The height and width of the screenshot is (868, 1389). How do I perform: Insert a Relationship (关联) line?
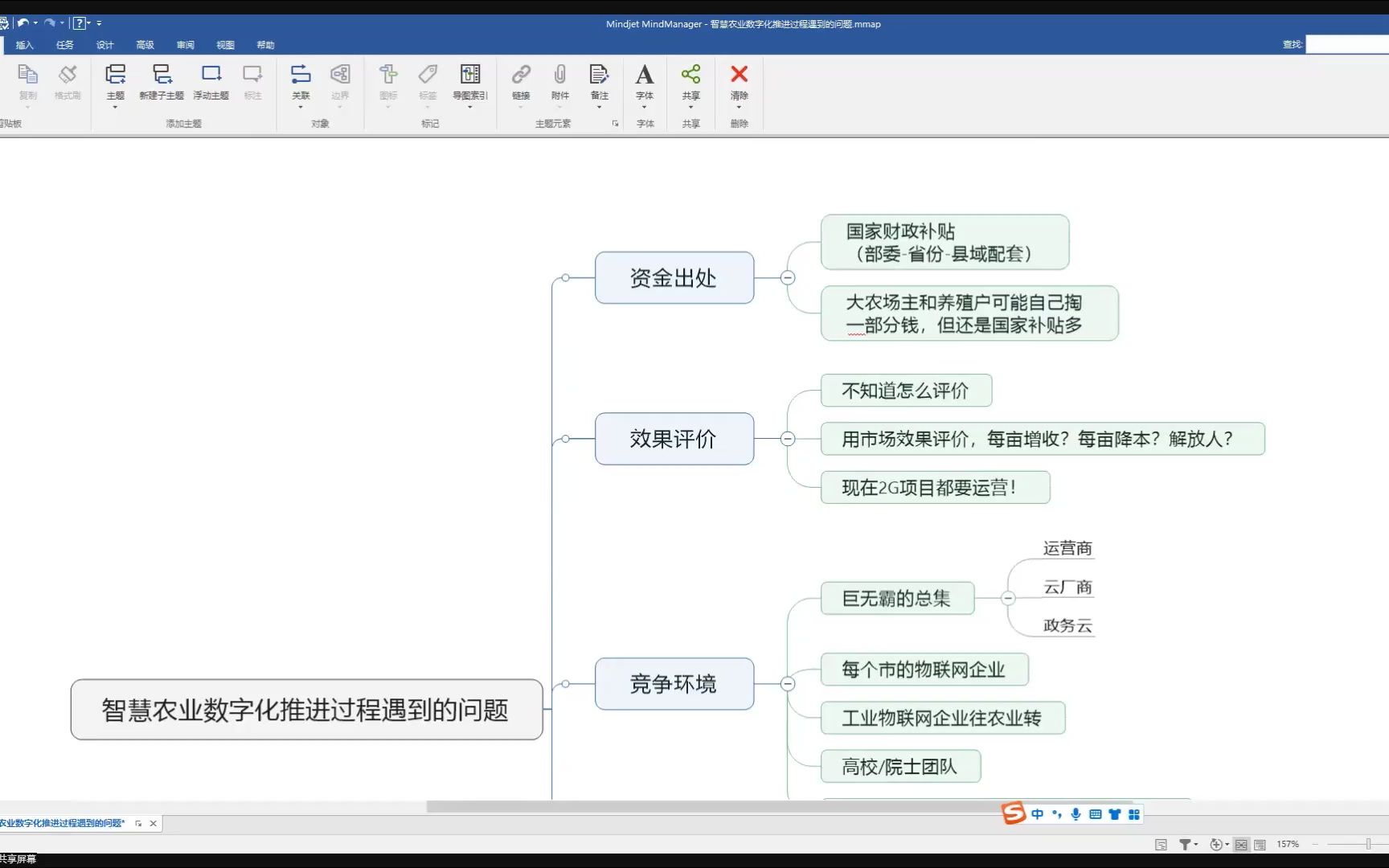point(301,75)
